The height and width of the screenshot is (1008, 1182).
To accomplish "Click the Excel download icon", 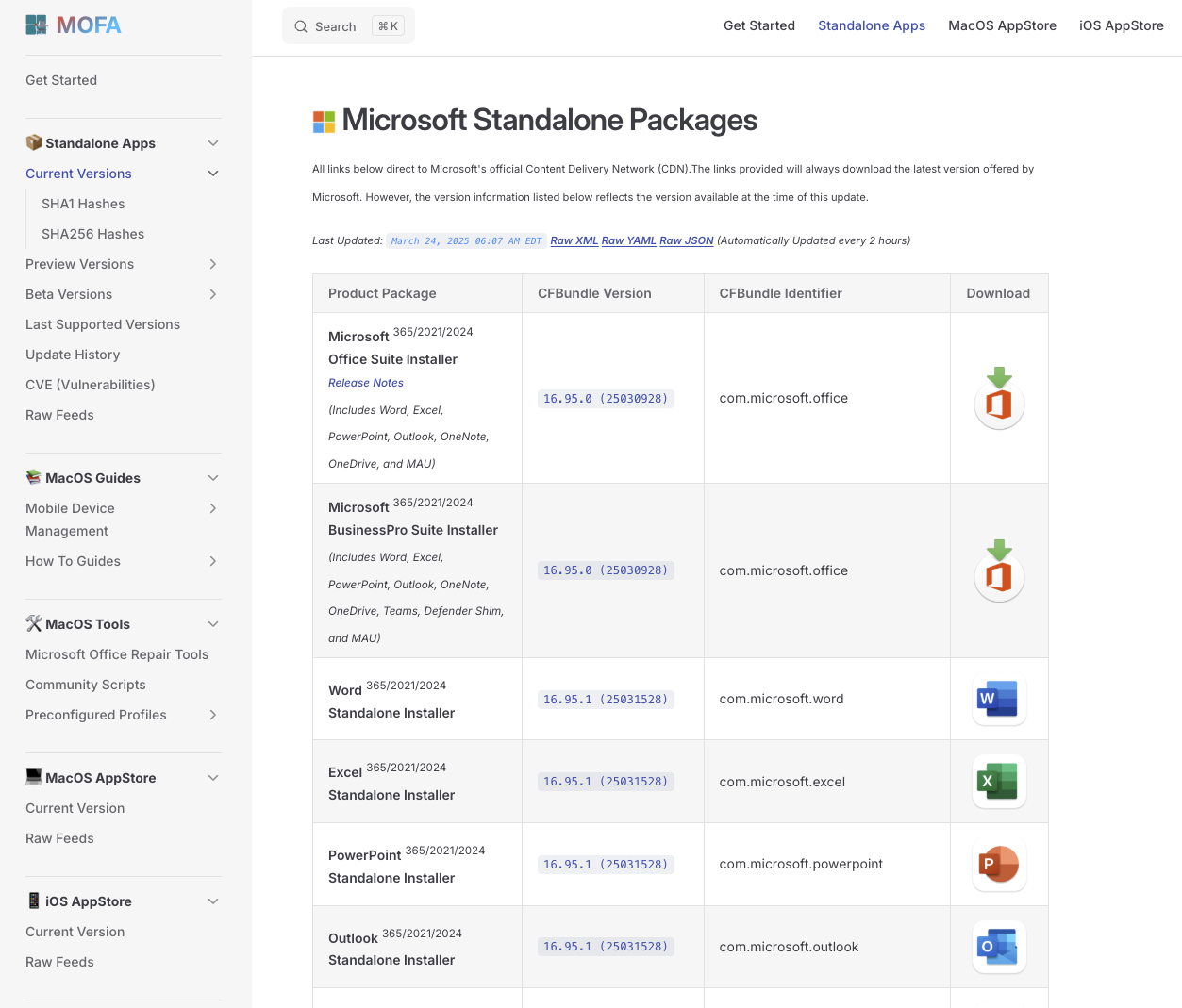I will 999,782.
